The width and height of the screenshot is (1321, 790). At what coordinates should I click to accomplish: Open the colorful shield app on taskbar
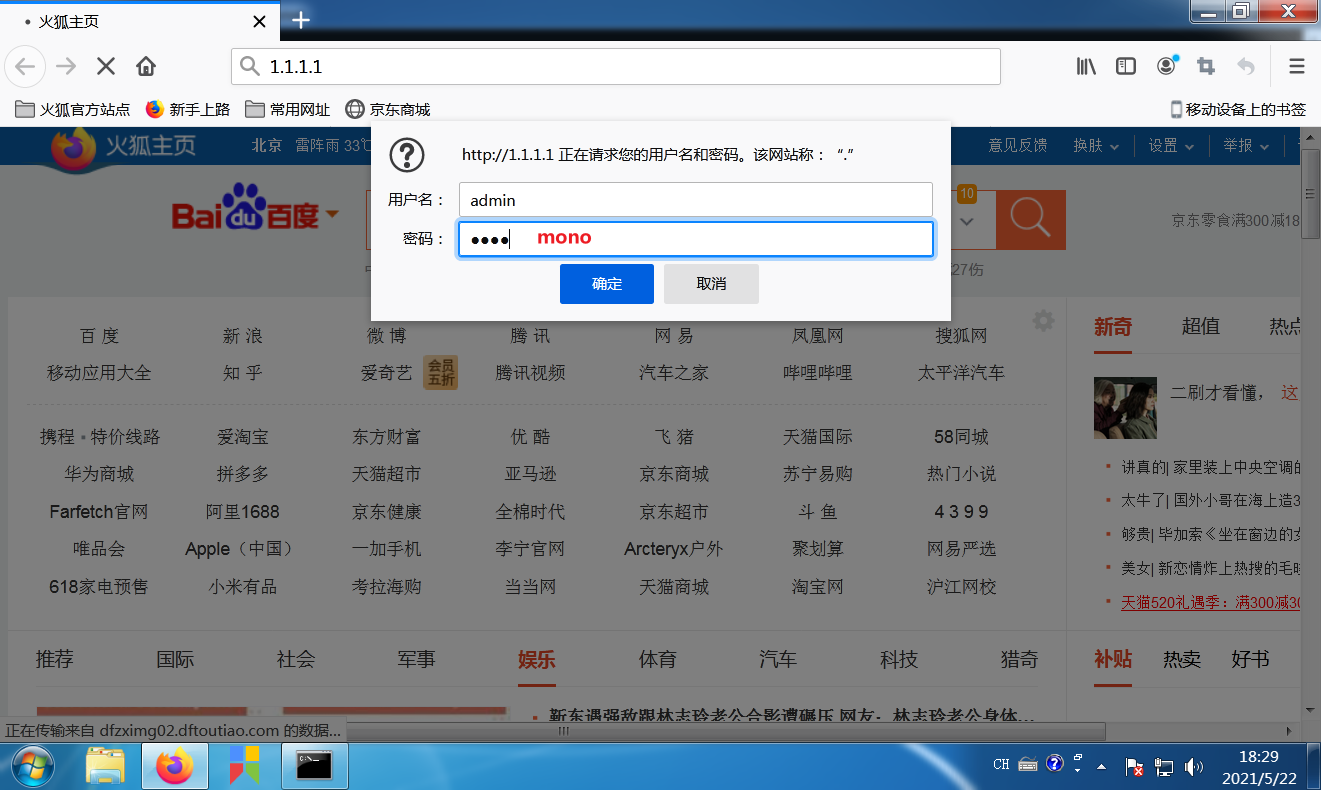pyautogui.click(x=244, y=767)
